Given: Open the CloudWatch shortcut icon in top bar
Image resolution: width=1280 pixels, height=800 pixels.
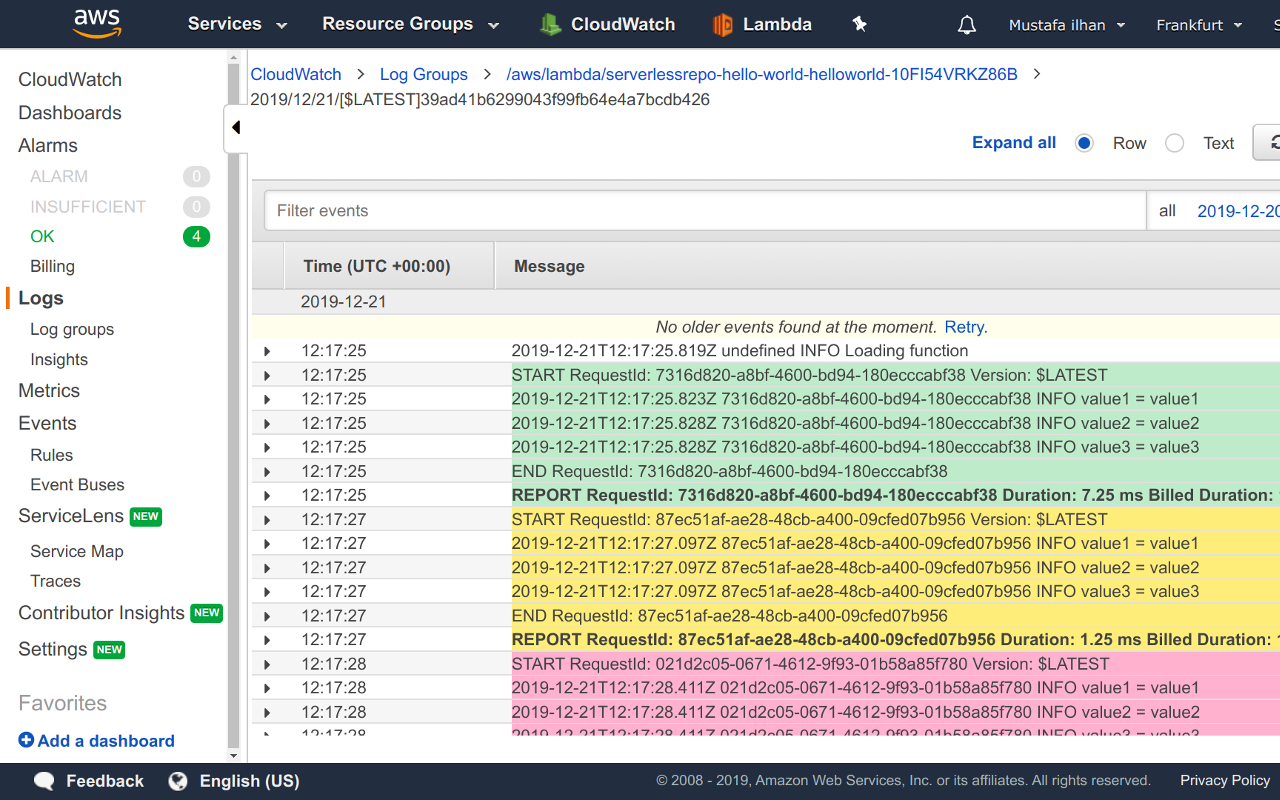Looking at the screenshot, I should pyautogui.click(x=550, y=25).
